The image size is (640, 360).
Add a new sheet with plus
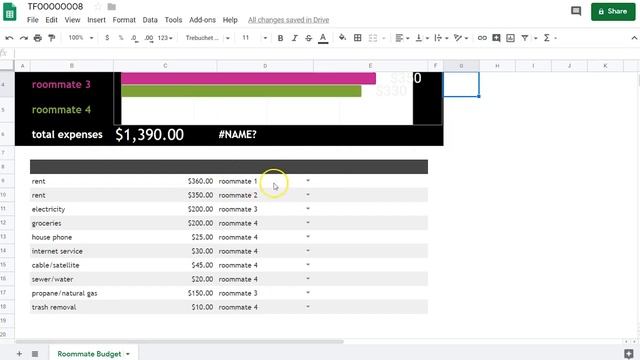tap(19, 353)
